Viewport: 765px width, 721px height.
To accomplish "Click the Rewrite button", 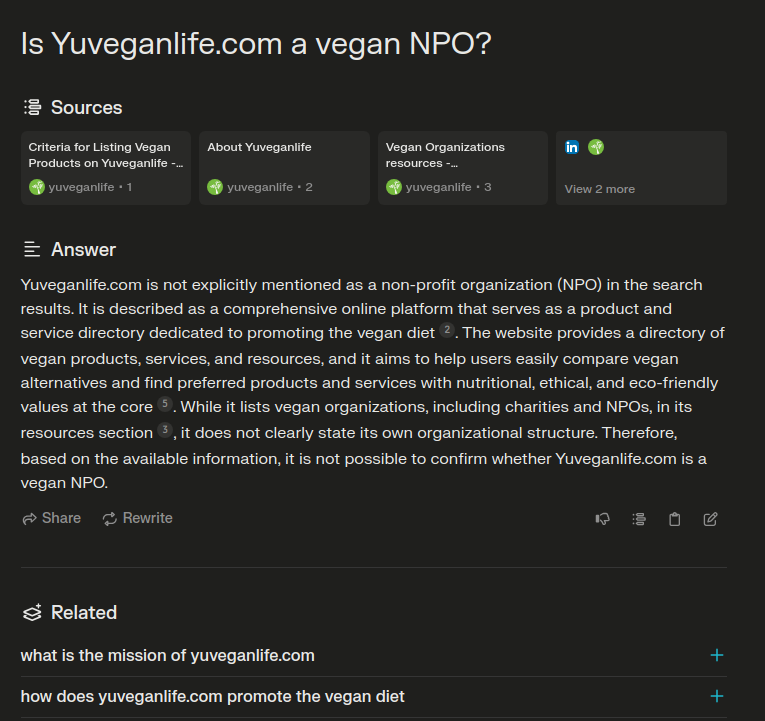I will (138, 518).
